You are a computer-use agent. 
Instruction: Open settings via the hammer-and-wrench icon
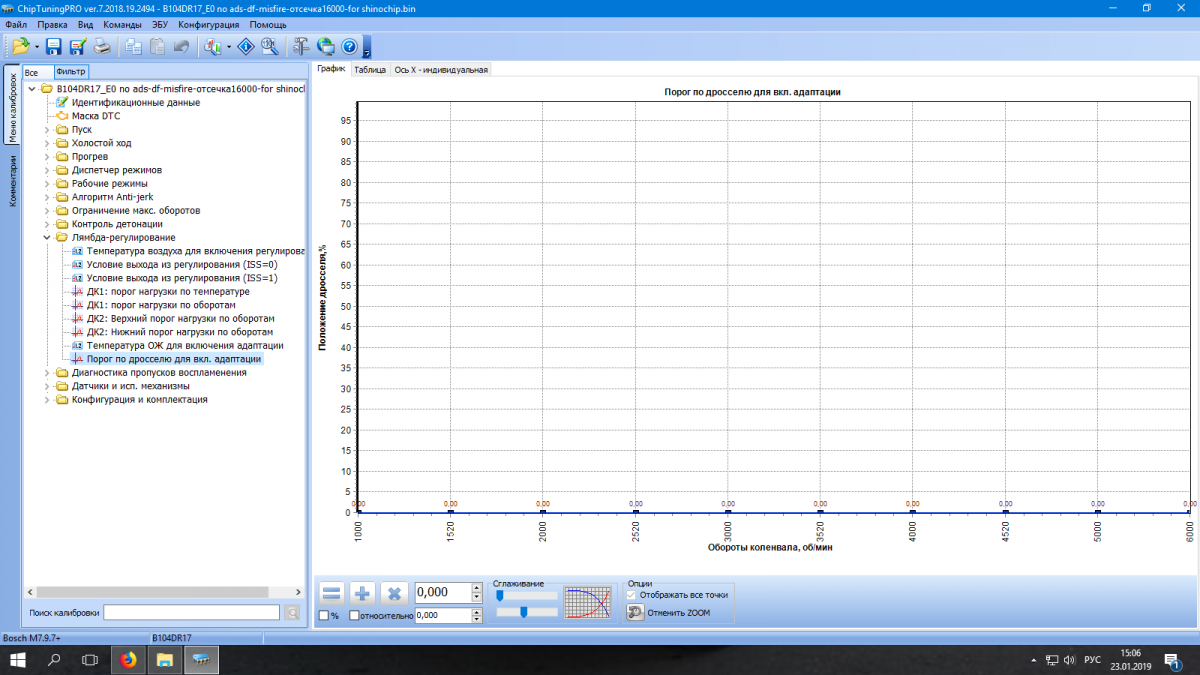(301, 46)
